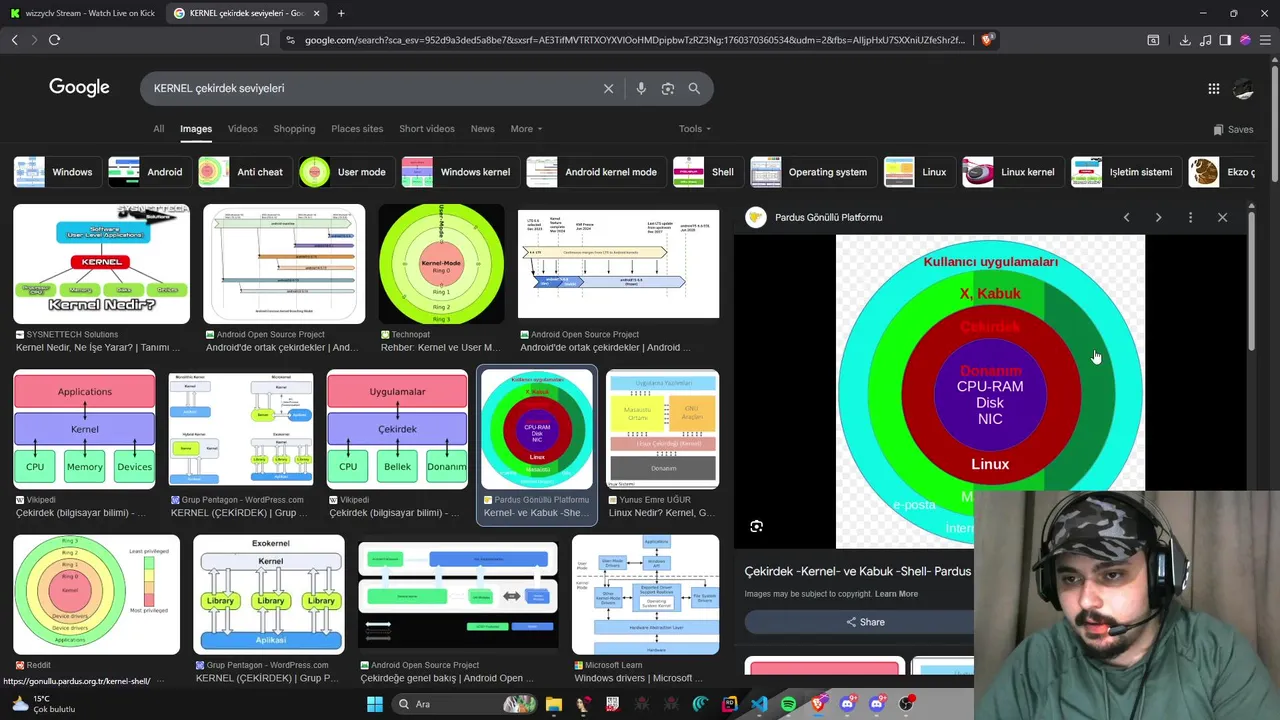This screenshot has width=1280, height=720.
Task: Open the weather widget showing 15°C
Action: [x=42, y=704]
